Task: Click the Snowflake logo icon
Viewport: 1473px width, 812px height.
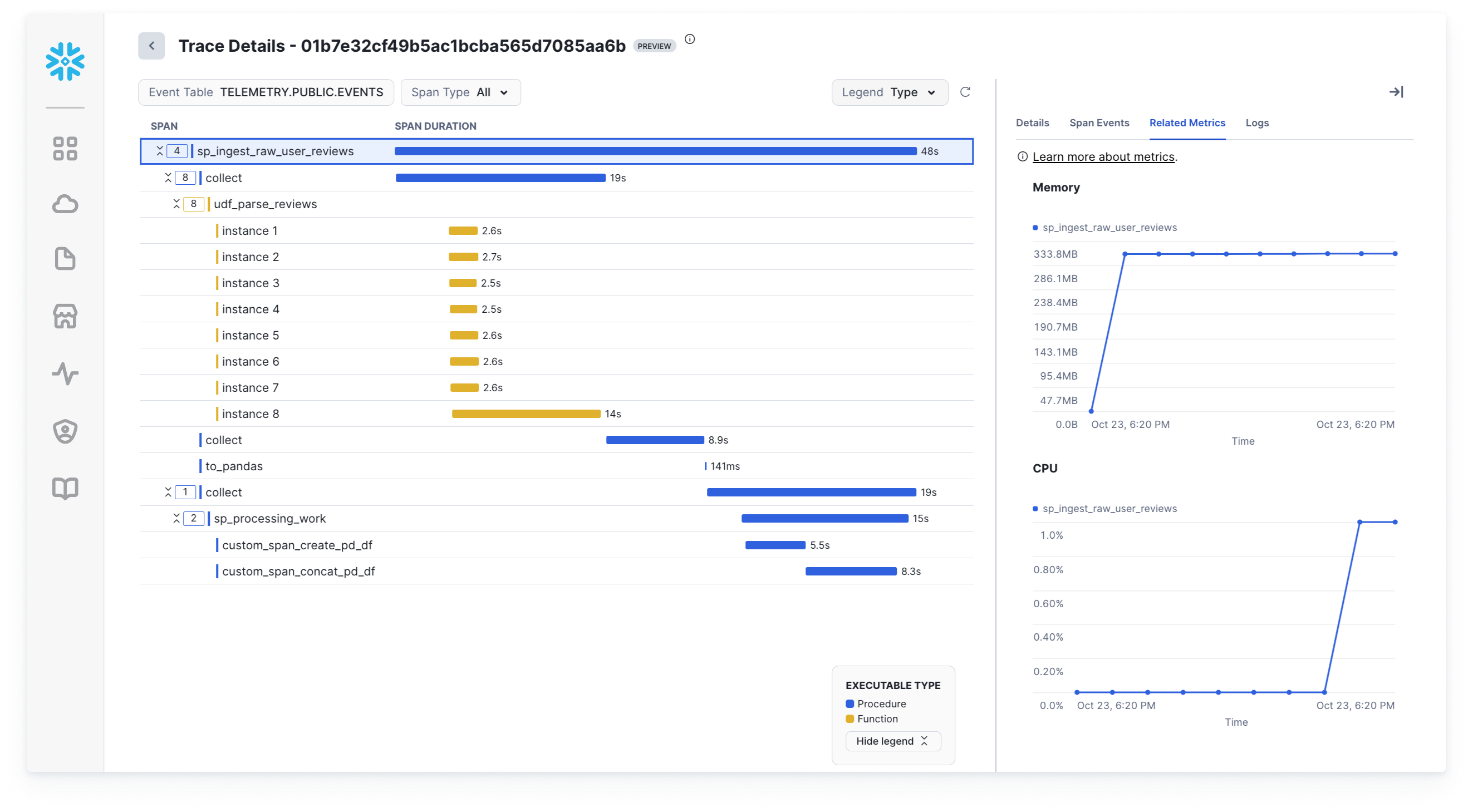Action: pos(65,61)
